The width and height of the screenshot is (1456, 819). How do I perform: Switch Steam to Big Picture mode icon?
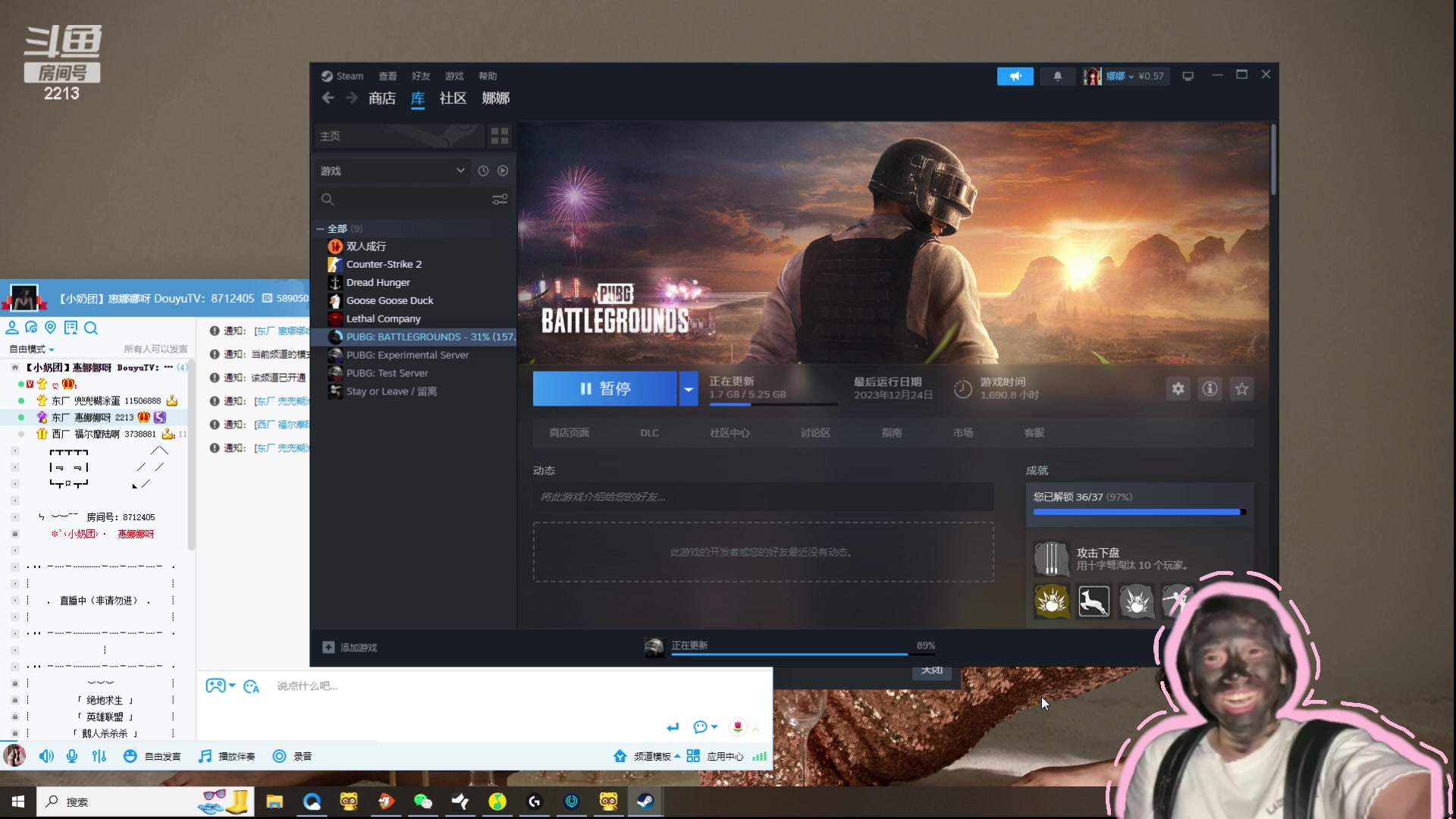point(1188,76)
